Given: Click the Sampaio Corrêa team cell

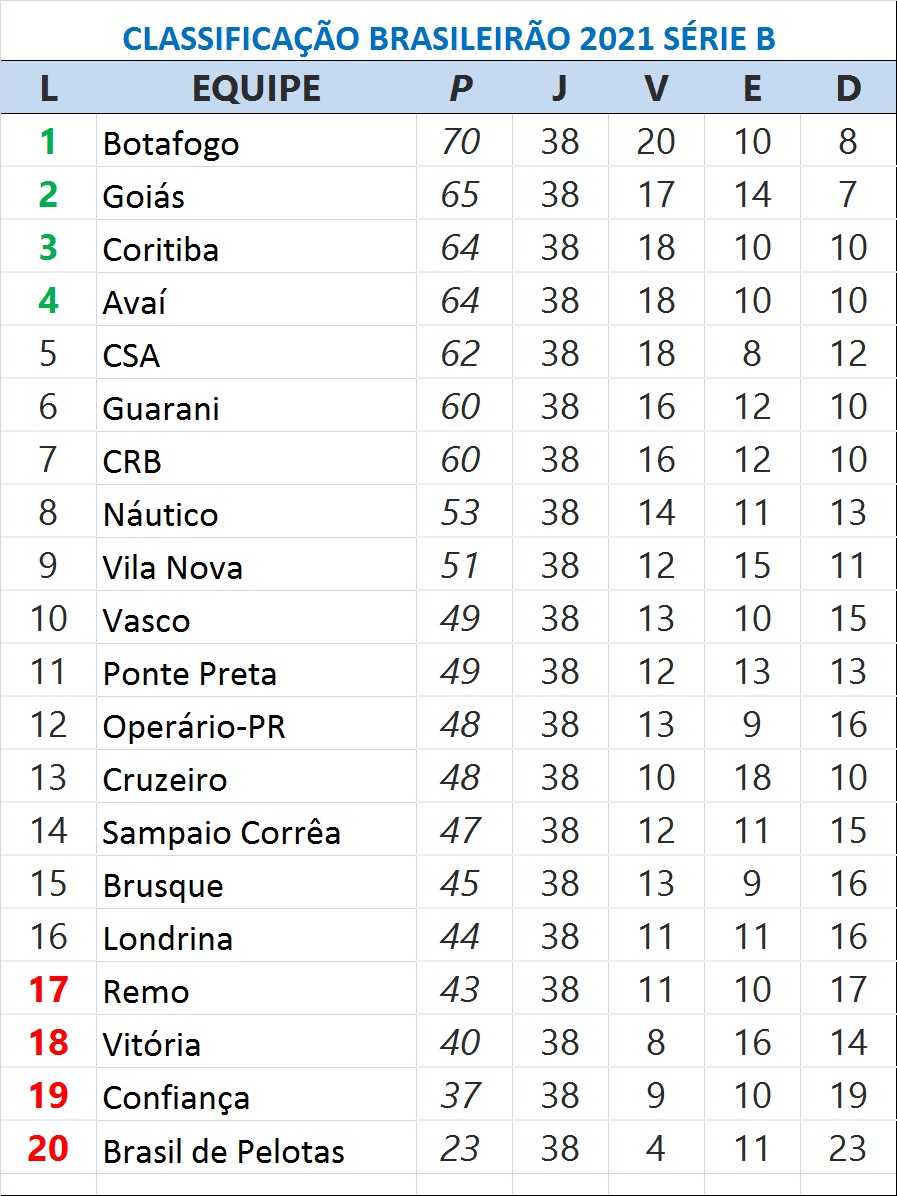Looking at the screenshot, I should (x=221, y=833).
